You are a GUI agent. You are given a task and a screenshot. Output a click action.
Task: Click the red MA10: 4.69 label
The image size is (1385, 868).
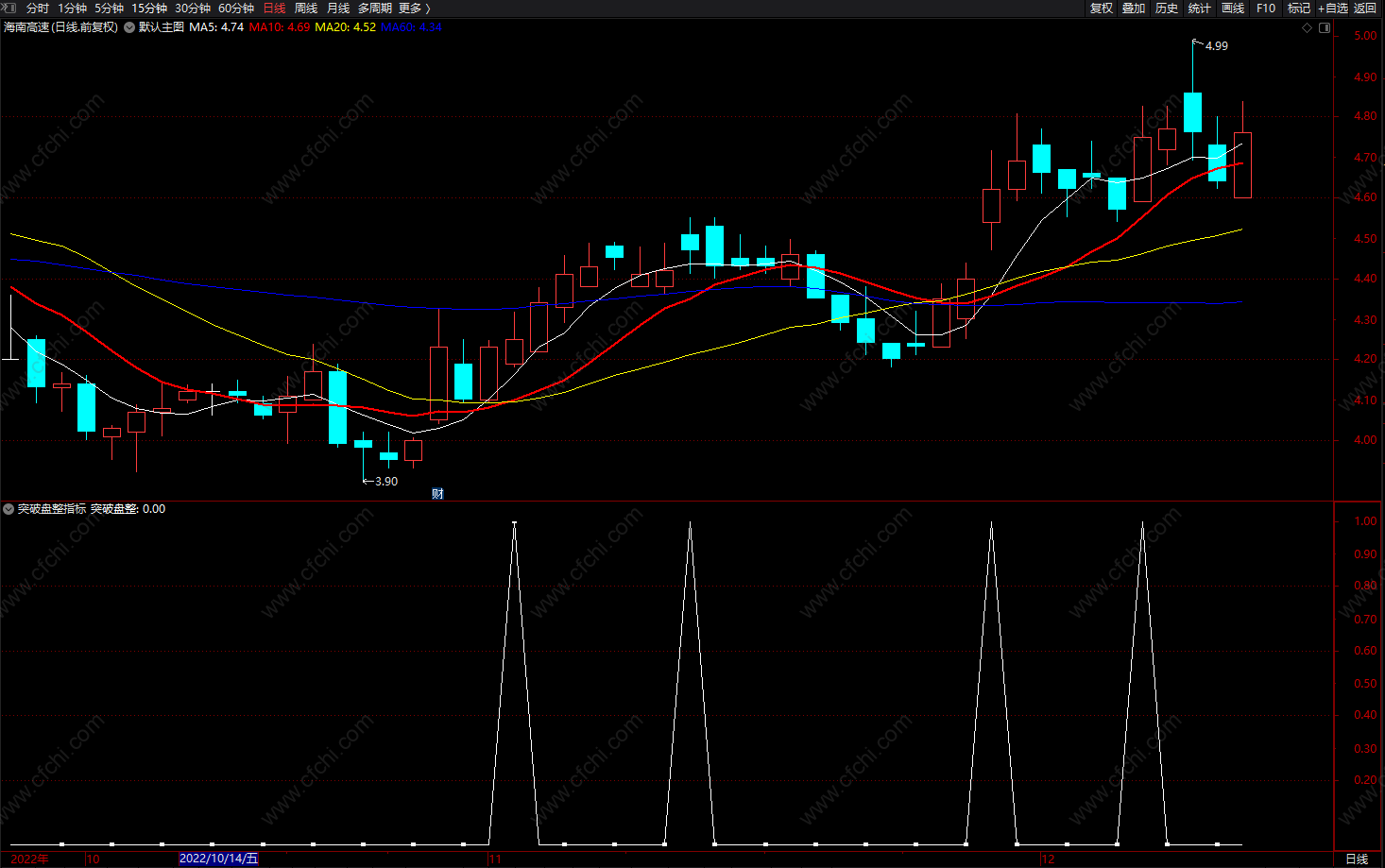280,27
